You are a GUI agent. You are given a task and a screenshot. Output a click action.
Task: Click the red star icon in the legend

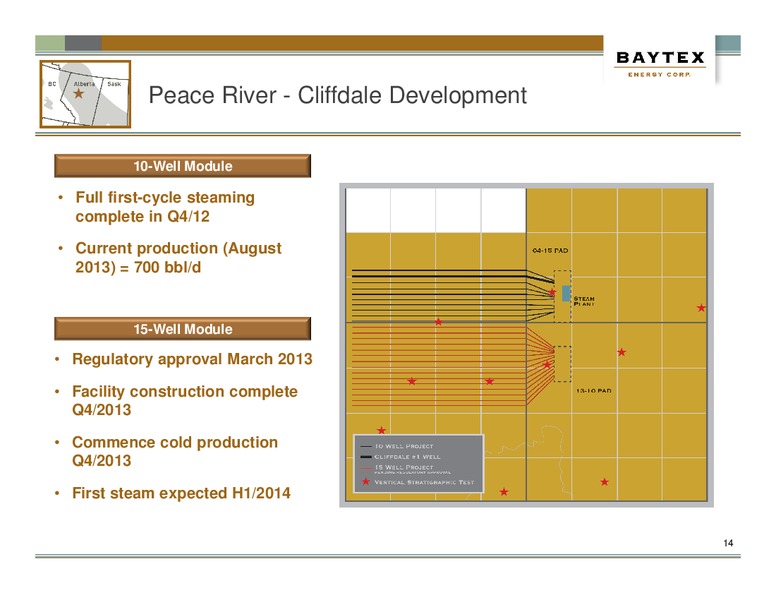tap(366, 481)
